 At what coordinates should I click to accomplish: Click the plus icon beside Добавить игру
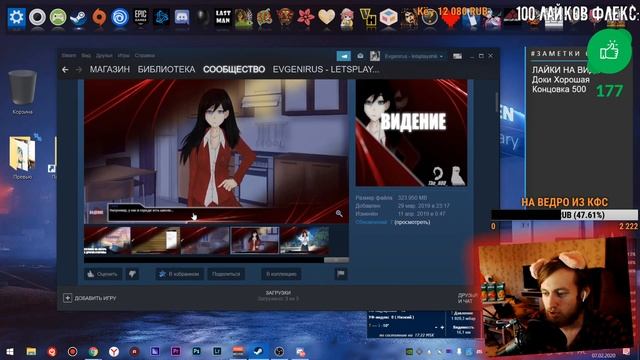67,298
